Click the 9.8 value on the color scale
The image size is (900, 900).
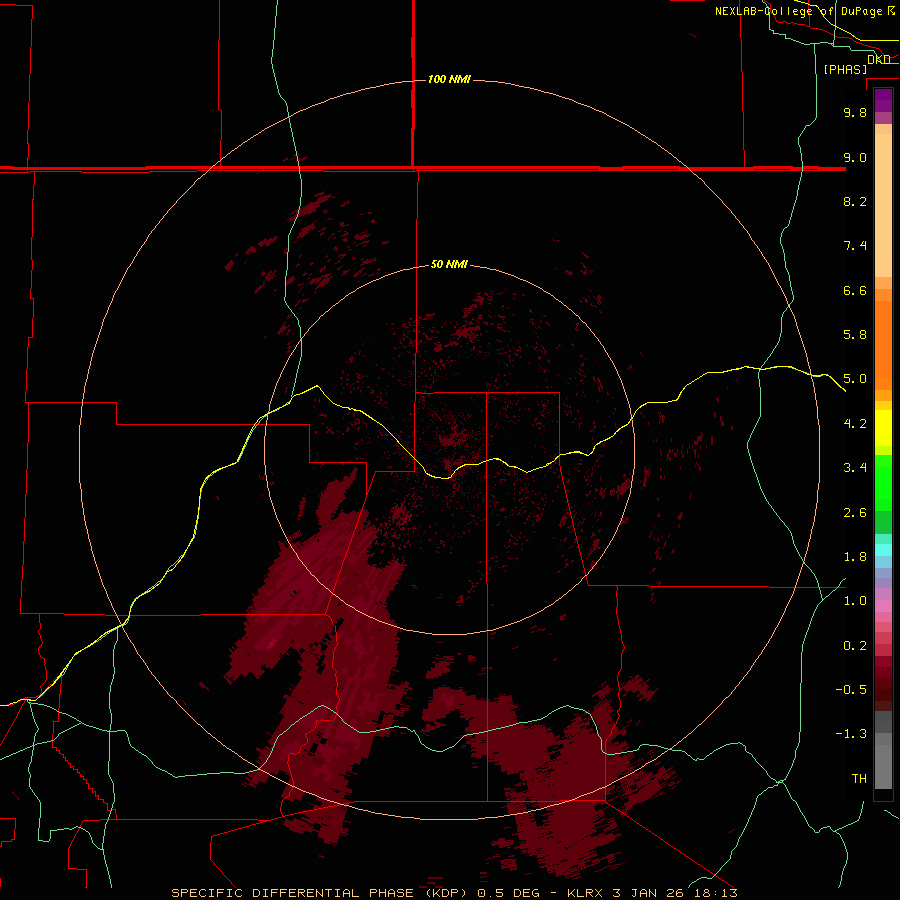[855, 112]
